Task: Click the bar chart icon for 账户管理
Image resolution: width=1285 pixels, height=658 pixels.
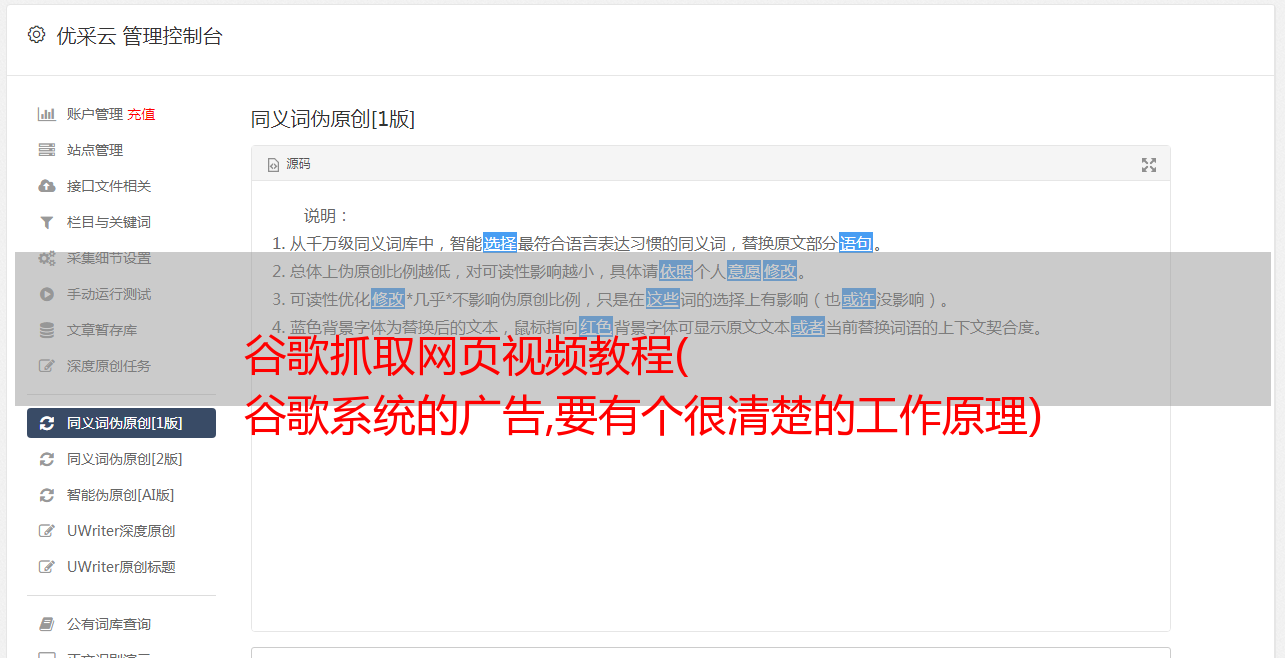Action: (x=46, y=114)
